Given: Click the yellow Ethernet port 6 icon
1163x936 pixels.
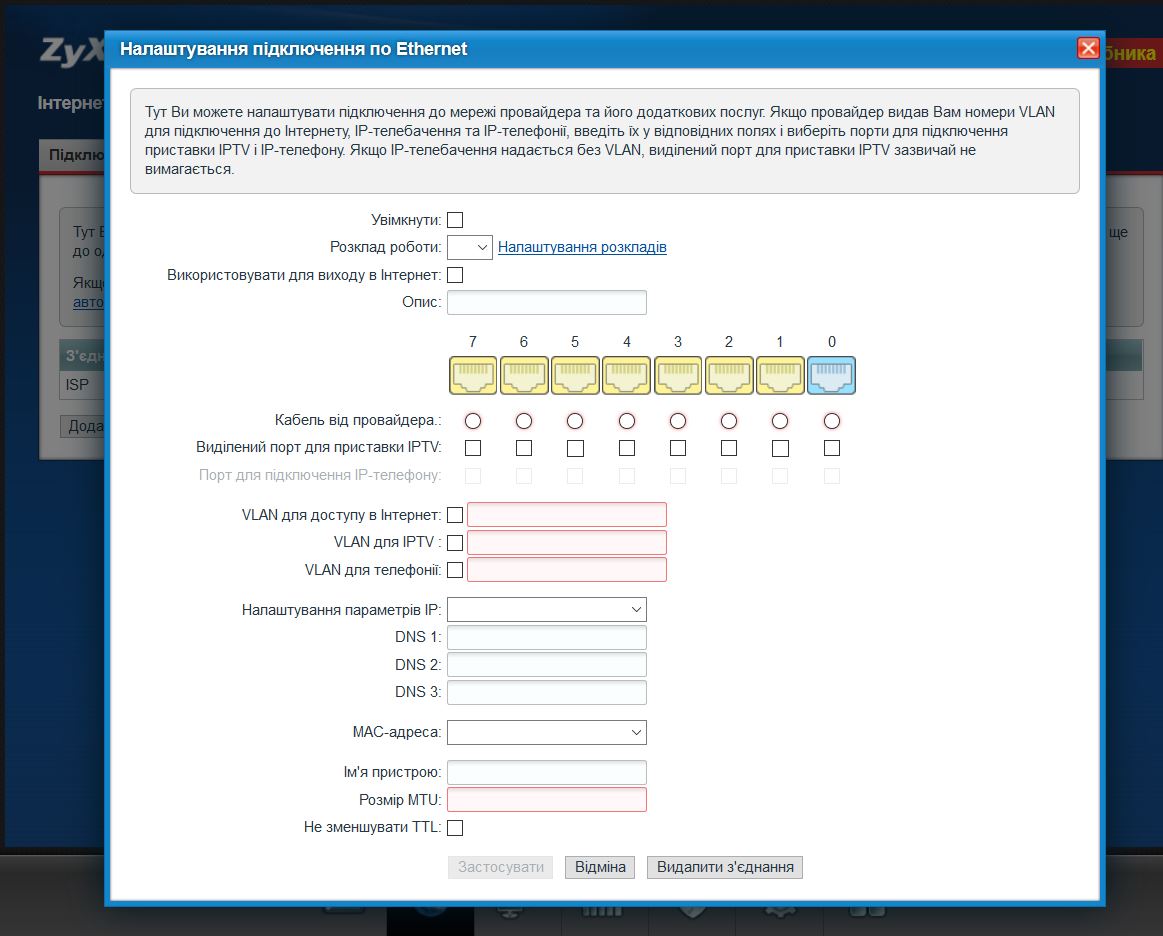Looking at the screenshot, I should [524, 375].
